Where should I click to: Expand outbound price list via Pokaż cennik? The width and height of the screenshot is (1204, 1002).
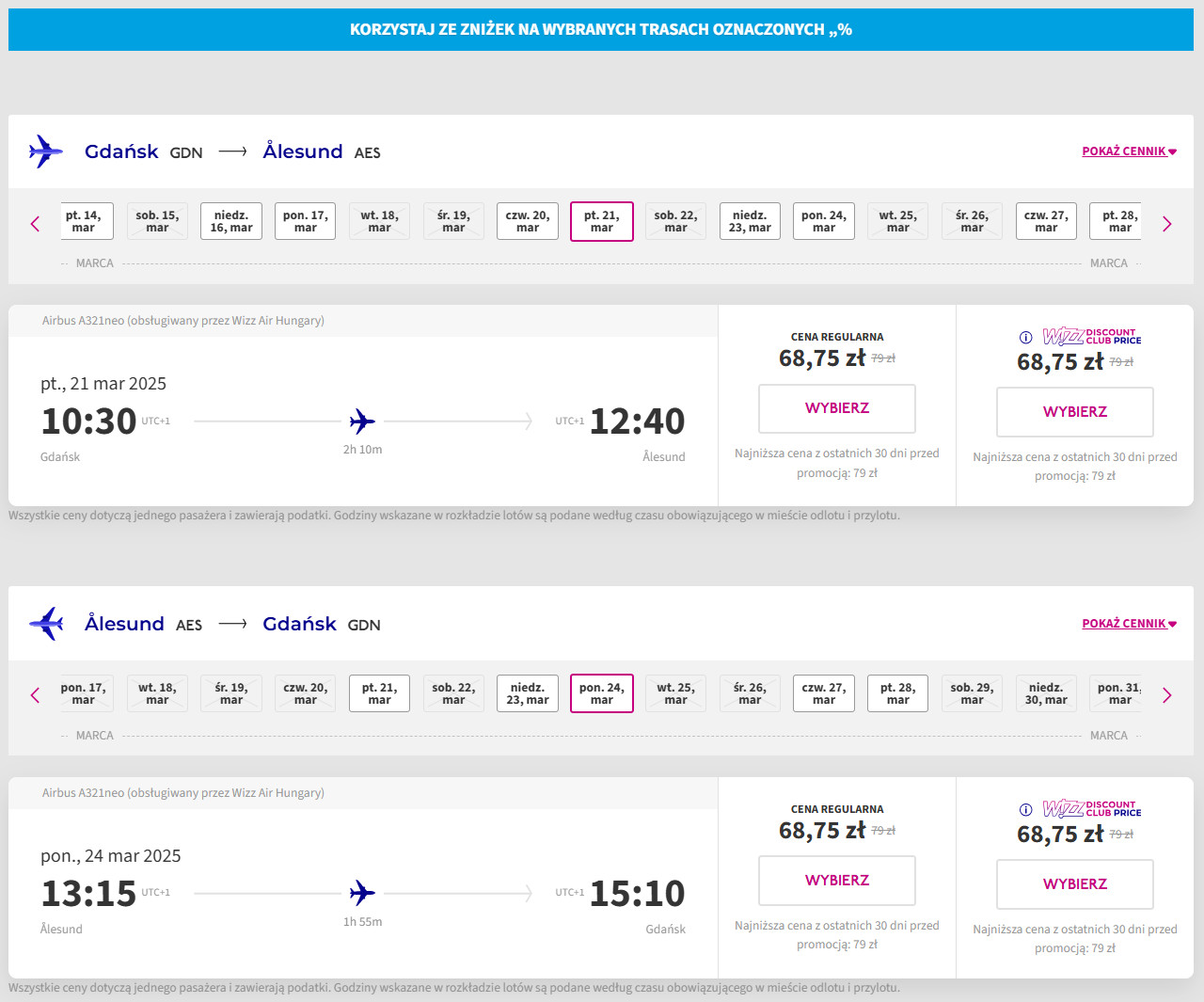pyautogui.click(x=1128, y=151)
